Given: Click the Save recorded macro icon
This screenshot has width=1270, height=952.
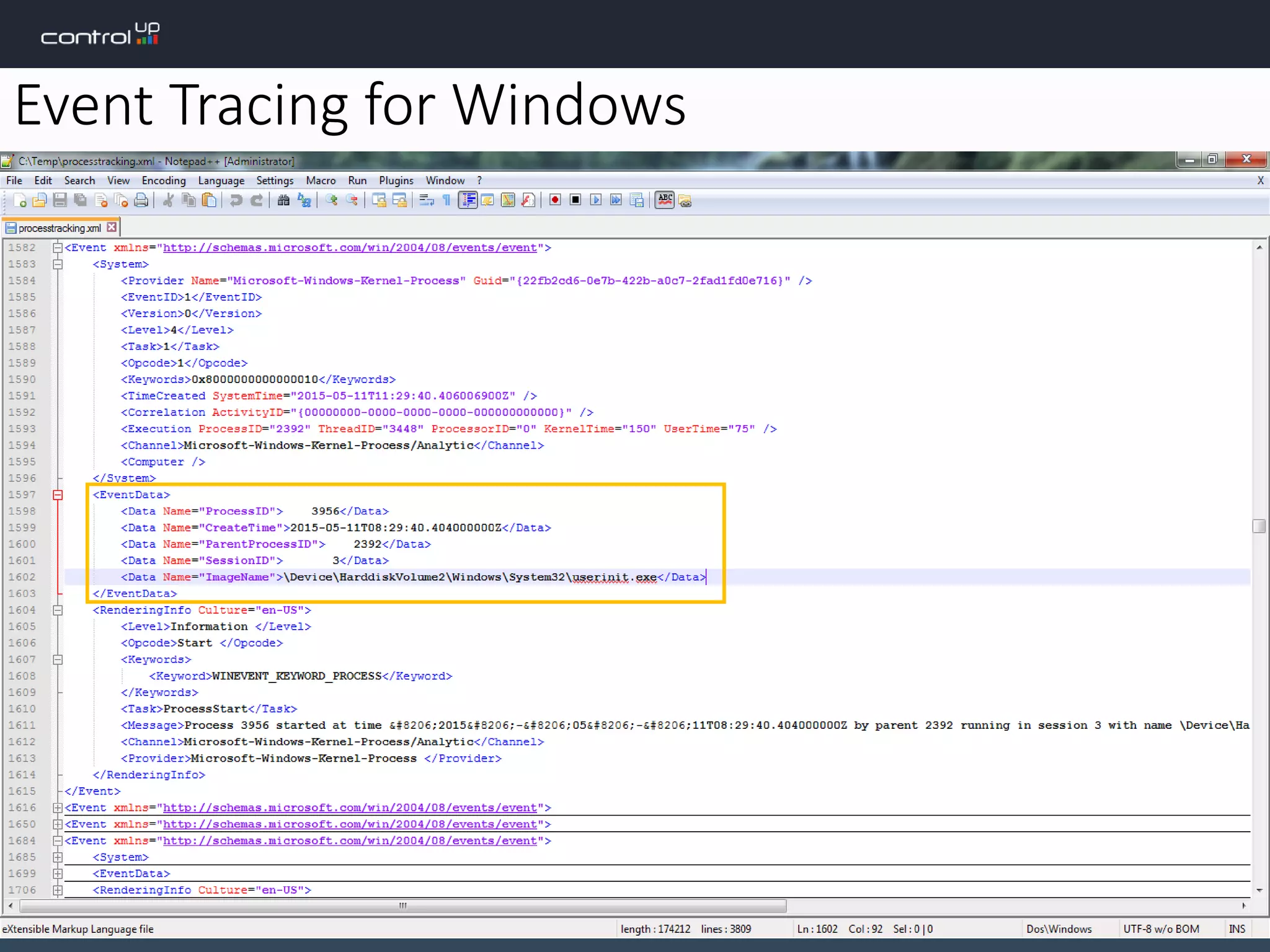Looking at the screenshot, I should (636, 200).
